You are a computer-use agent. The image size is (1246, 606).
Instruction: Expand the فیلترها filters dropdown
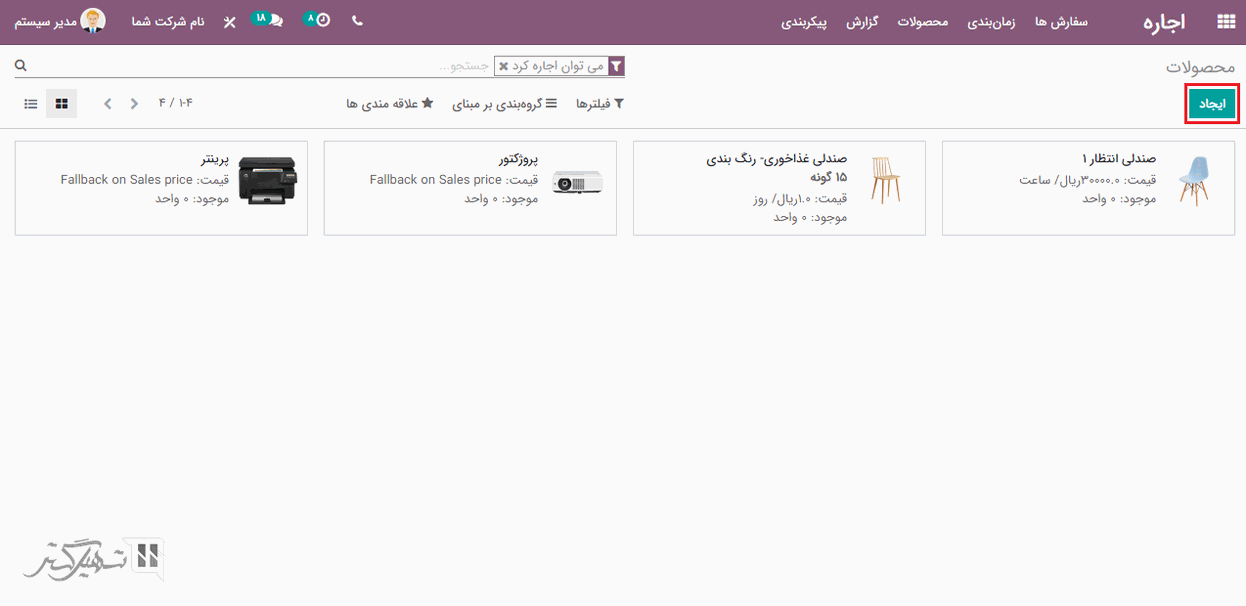click(600, 104)
